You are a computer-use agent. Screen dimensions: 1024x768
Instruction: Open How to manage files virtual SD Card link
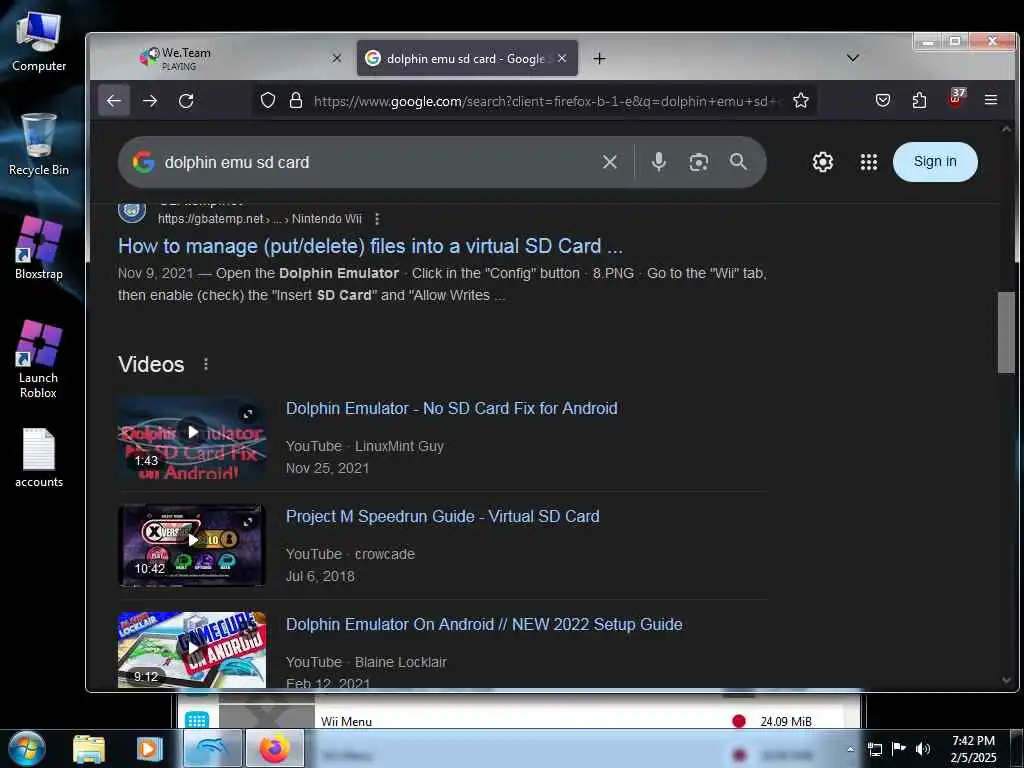[370, 246]
